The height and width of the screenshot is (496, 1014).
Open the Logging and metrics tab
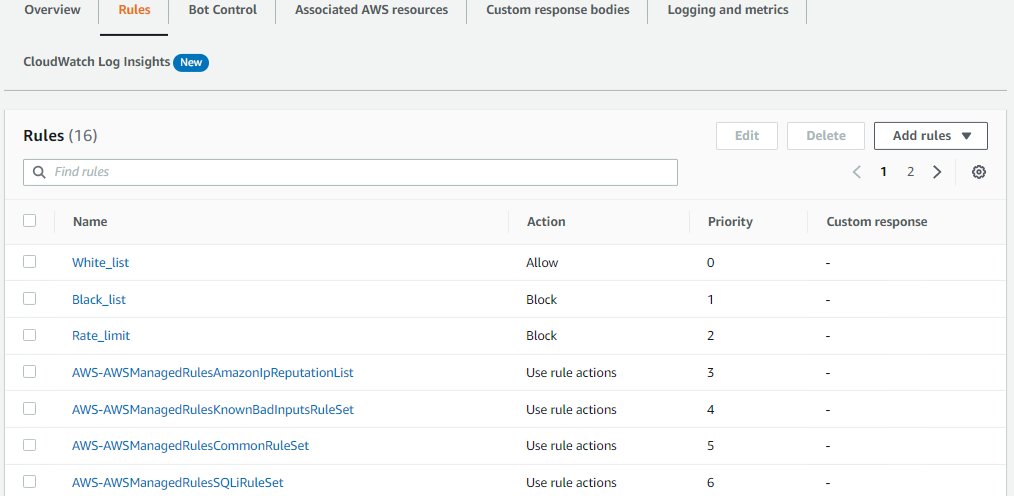coord(727,10)
